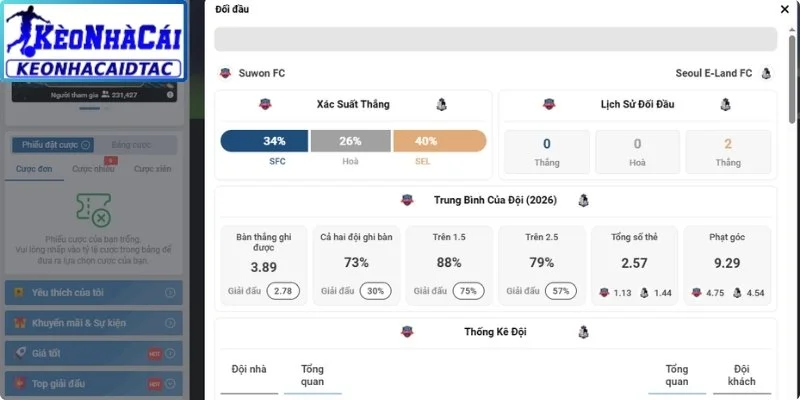Switch to the Cược xiên tab
This screenshot has height=400, width=800.
(153, 169)
